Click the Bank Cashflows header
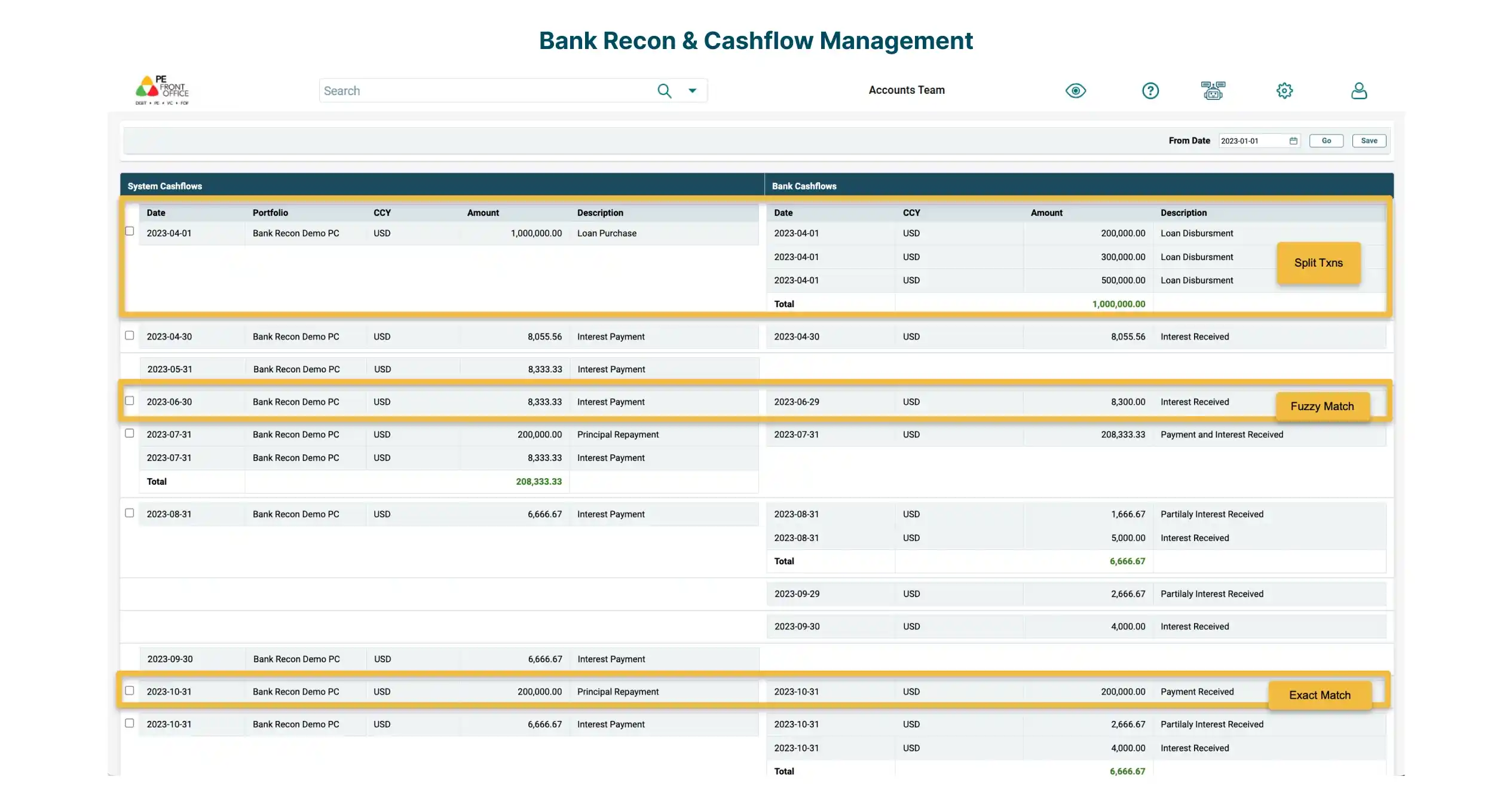Image resolution: width=1512 pixels, height=795 pixels. 804,186
